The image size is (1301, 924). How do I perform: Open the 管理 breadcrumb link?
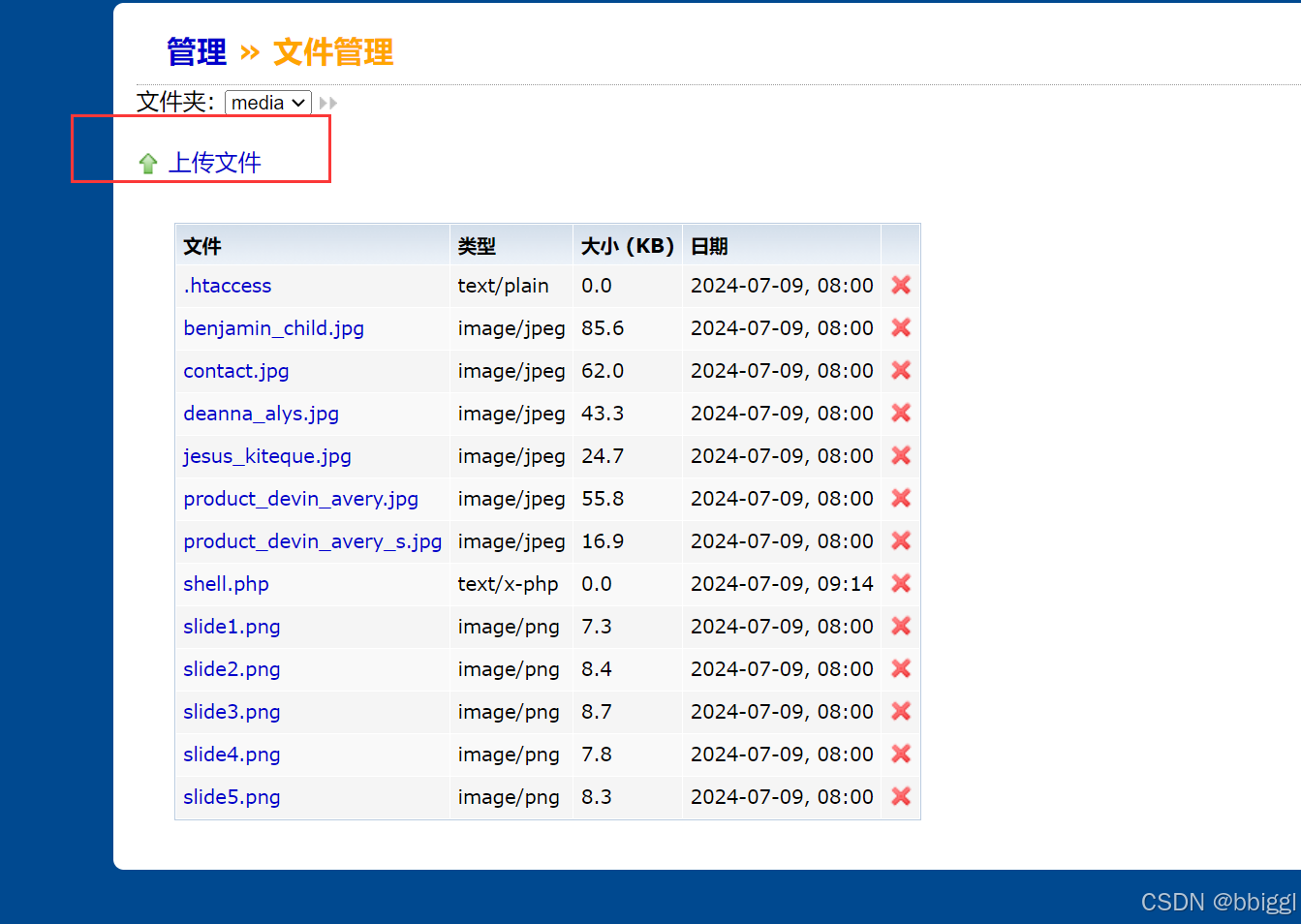(197, 52)
